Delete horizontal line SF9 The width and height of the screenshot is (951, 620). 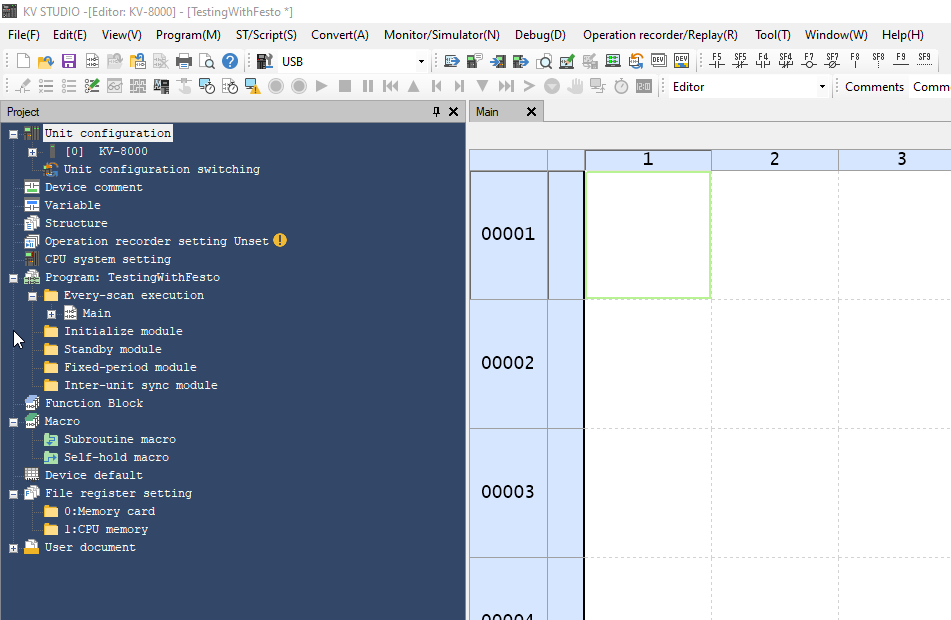point(924,60)
